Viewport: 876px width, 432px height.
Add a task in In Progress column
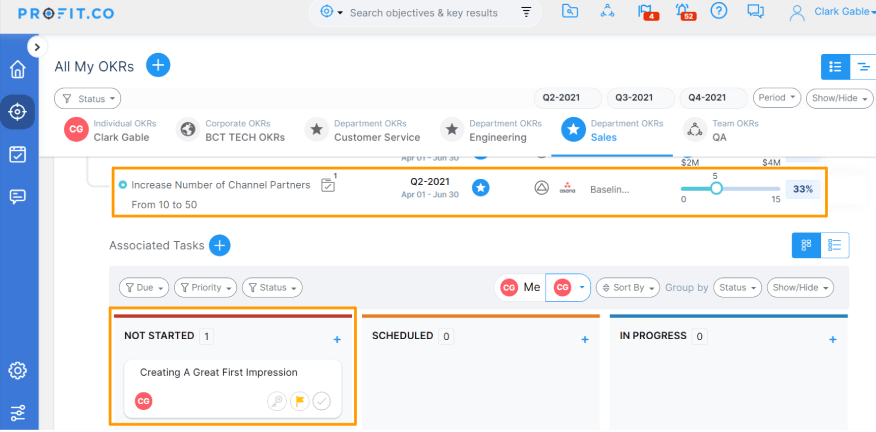832,339
